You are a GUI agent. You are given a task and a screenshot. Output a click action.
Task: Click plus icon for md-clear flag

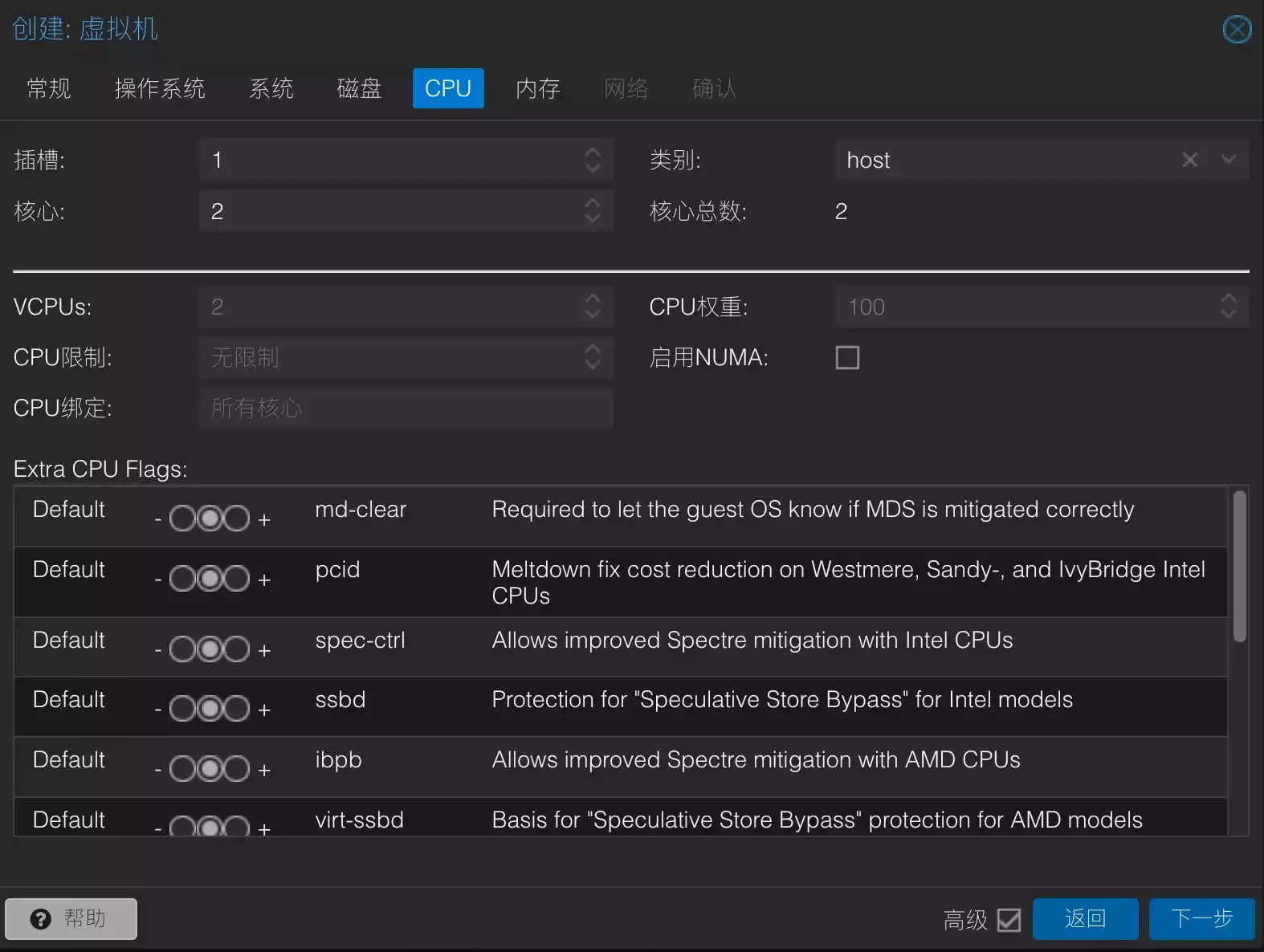pyautogui.click(x=264, y=520)
